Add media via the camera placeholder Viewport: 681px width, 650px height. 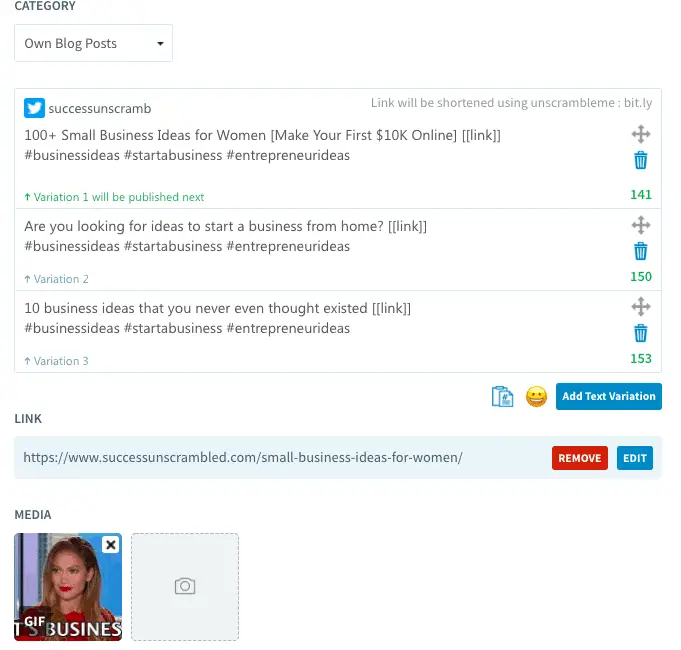coord(185,587)
